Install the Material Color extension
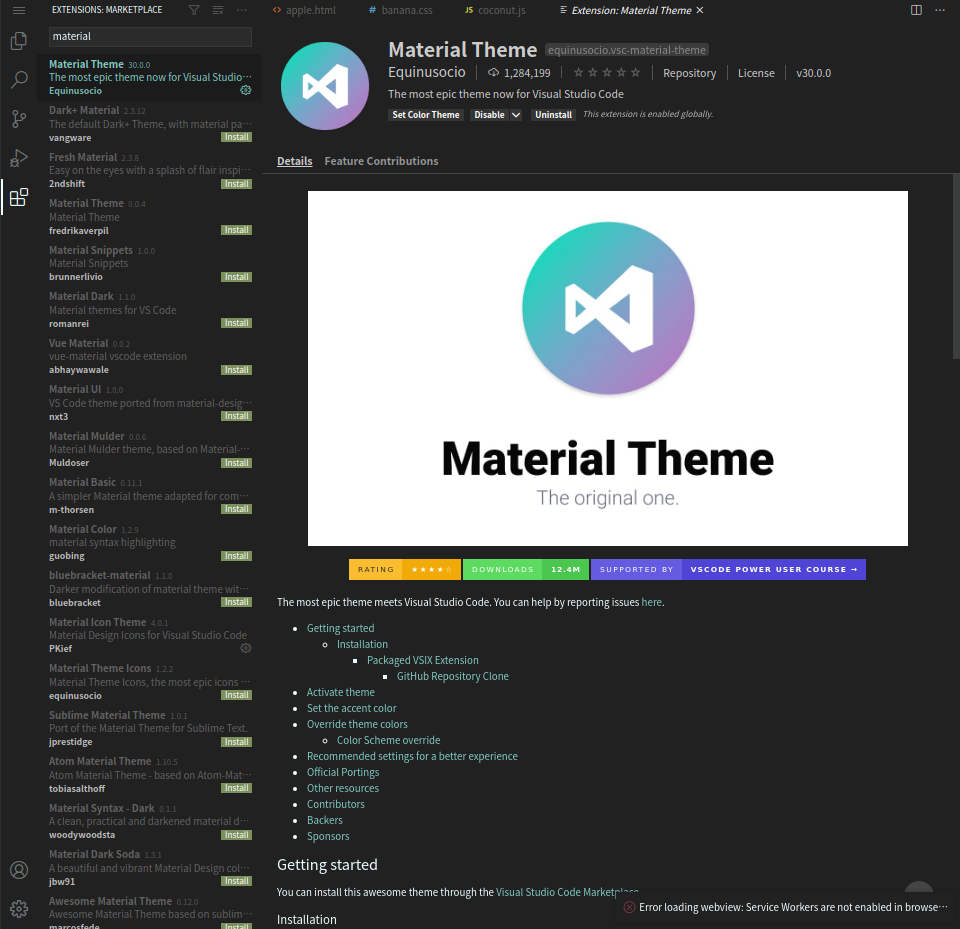This screenshot has height=929, width=960. coord(236,556)
